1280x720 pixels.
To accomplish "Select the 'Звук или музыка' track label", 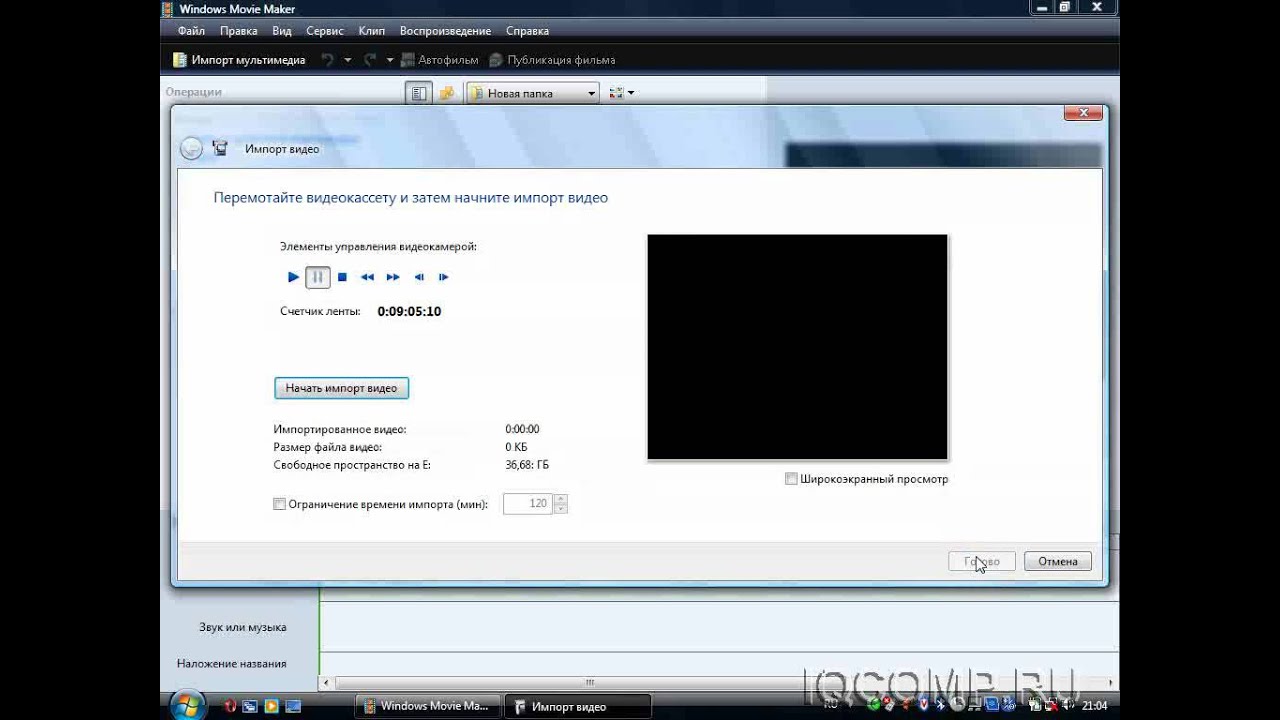I will (x=243, y=627).
